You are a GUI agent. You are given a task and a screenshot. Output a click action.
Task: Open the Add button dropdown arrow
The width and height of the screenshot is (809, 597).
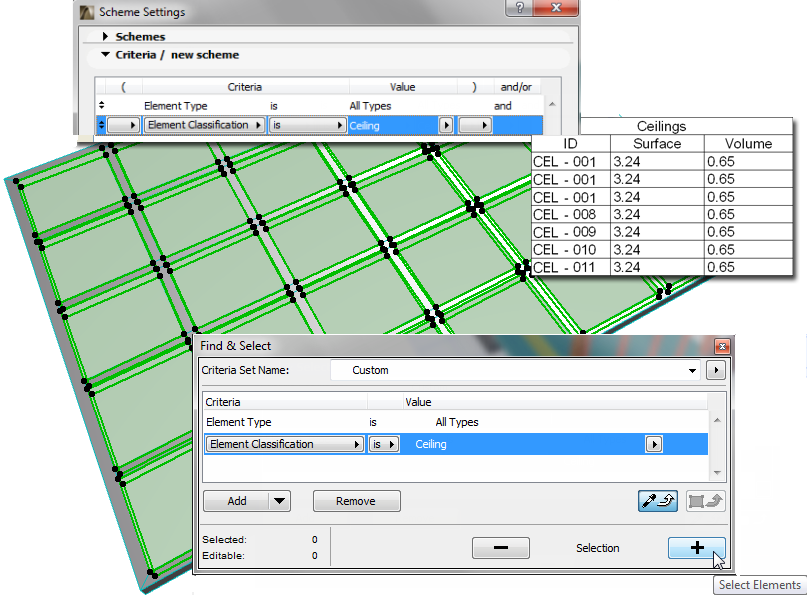279,501
